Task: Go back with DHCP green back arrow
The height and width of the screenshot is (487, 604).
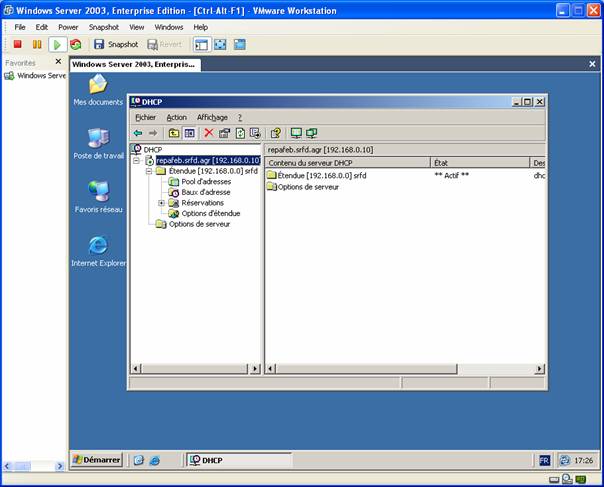Action: [x=138, y=133]
